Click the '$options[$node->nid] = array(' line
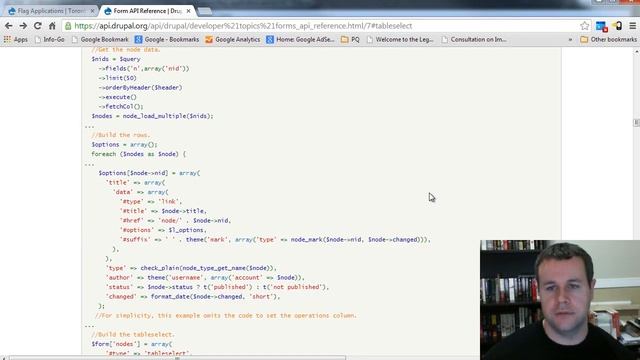The image size is (640, 360). [149, 173]
